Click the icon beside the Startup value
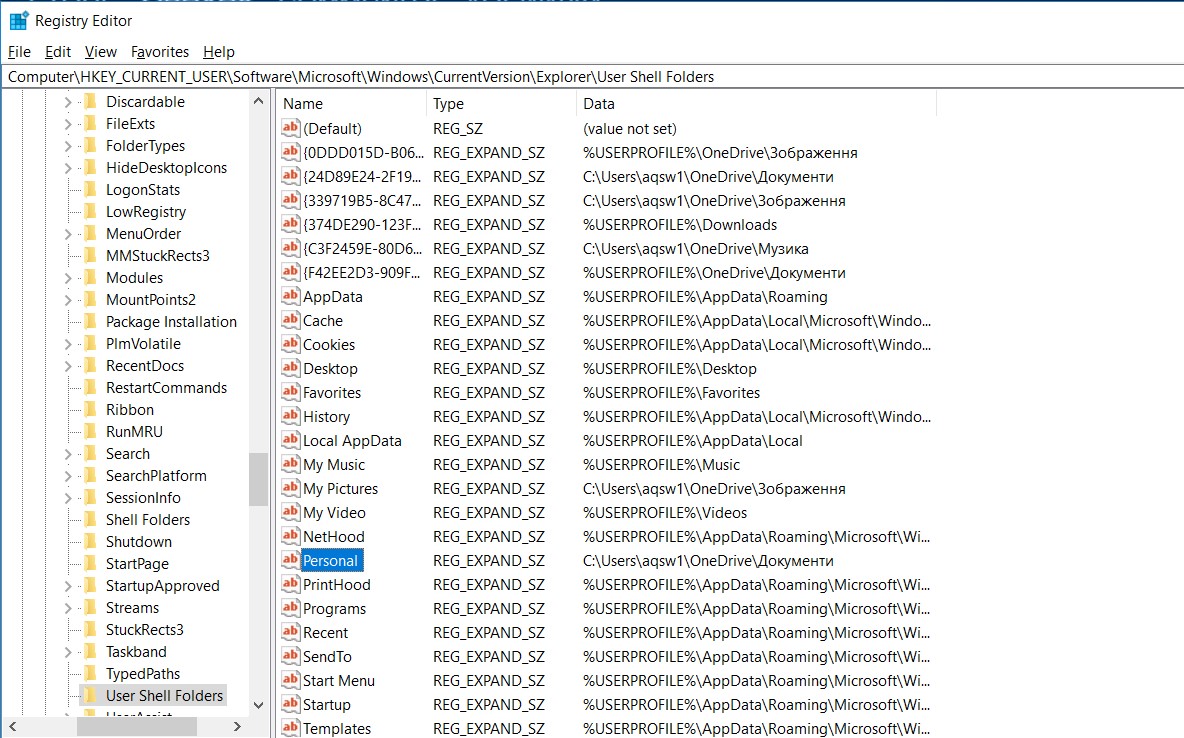The image size is (1184, 738). pyautogui.click(x=291, y=704)
